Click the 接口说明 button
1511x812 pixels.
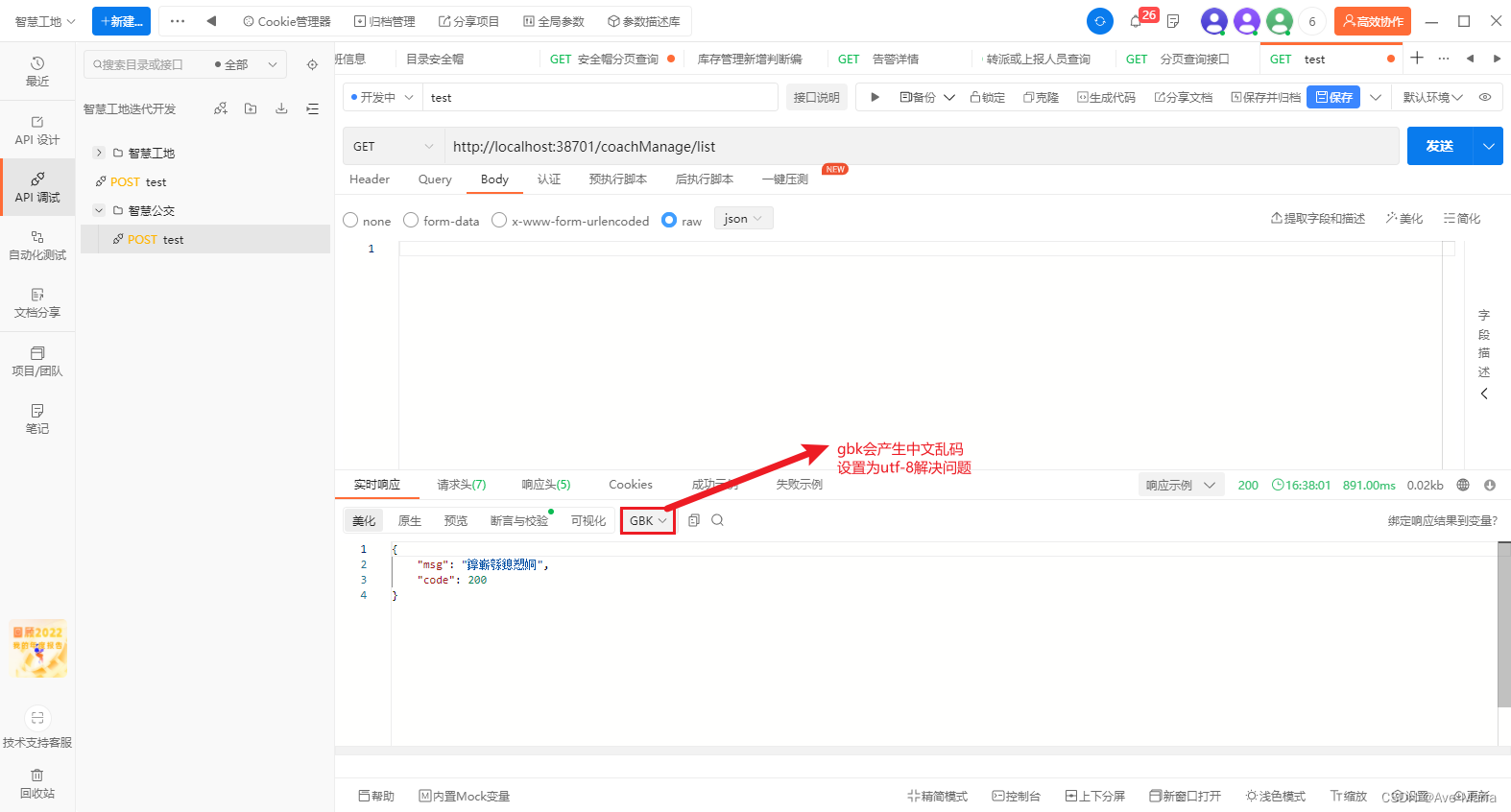(816, 97)
